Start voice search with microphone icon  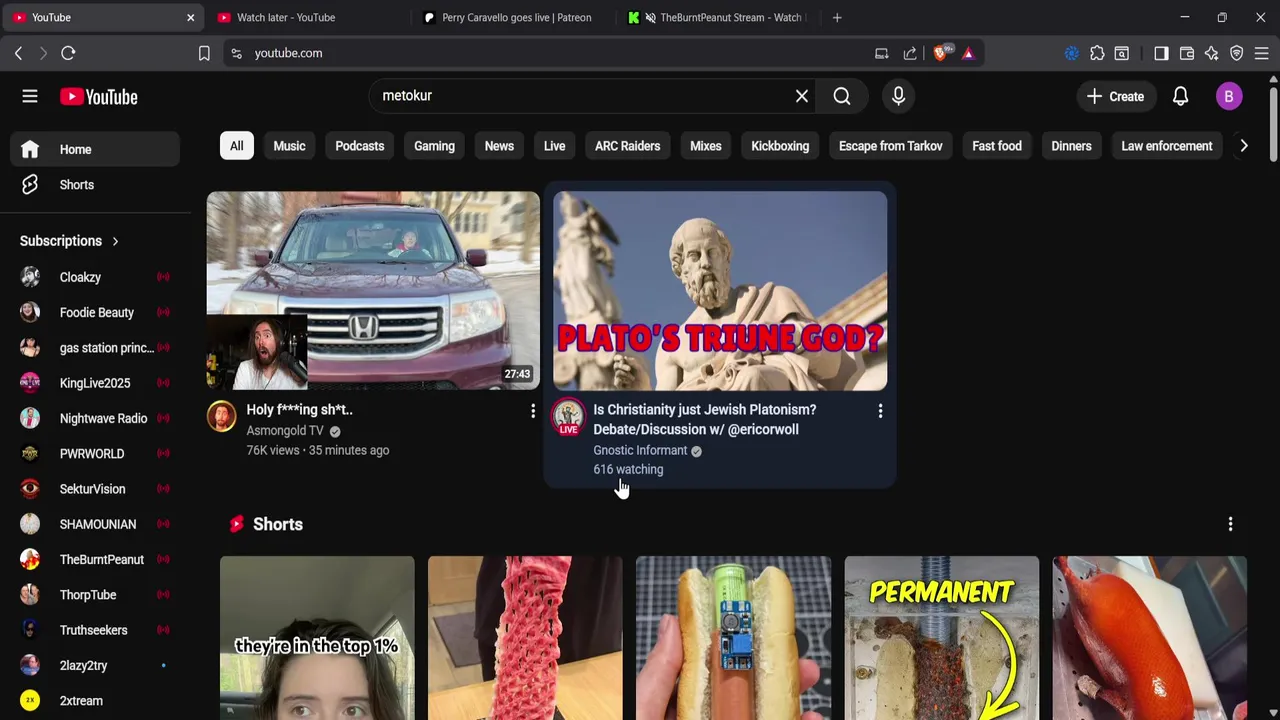pyautogui.click(x=898, y=96)
